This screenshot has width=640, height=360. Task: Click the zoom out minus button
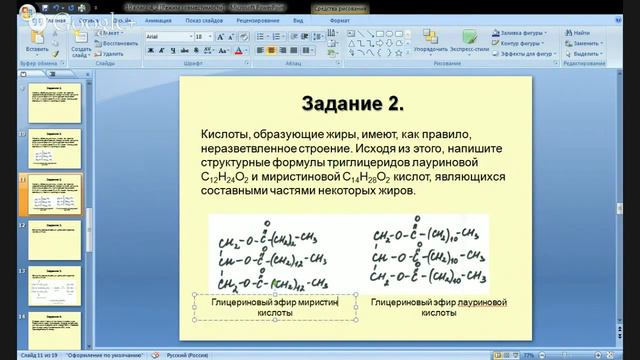coord(542,356)
